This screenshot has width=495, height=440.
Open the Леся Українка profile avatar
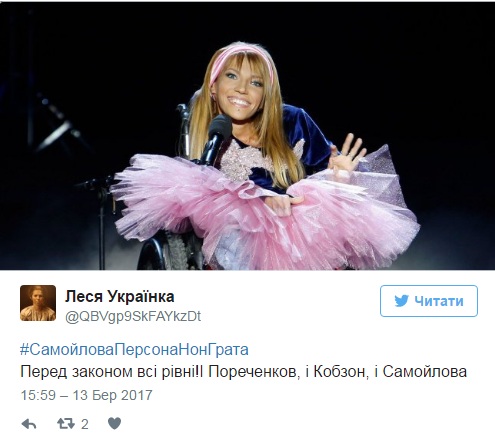point(38,303)
